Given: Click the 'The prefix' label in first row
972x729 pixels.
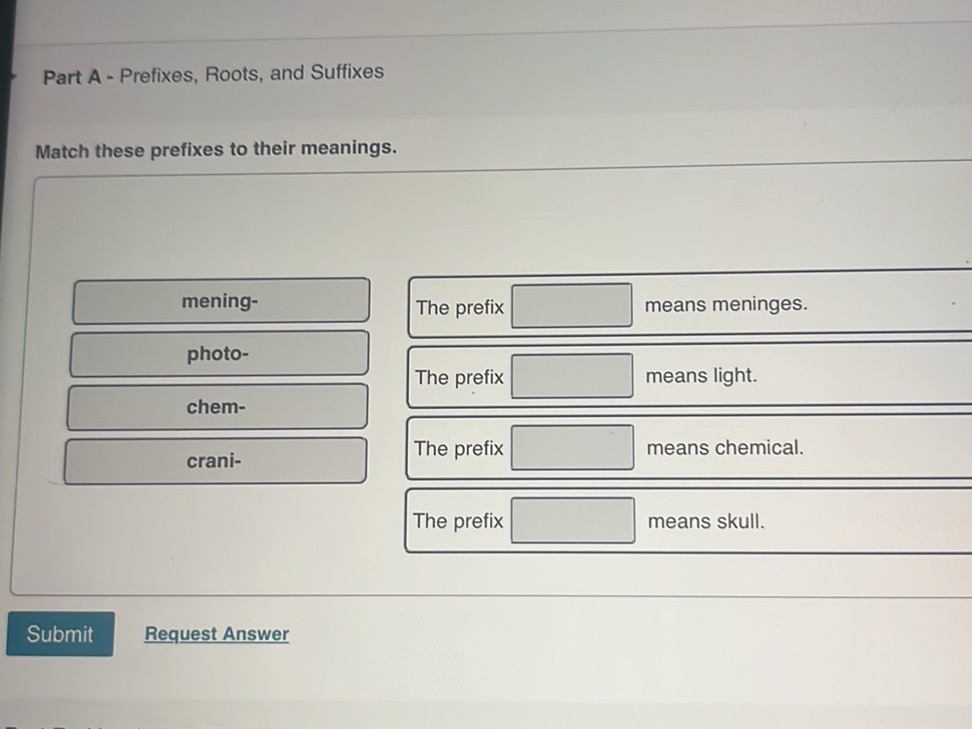Looking at the screenshot, I should (458, 307).
